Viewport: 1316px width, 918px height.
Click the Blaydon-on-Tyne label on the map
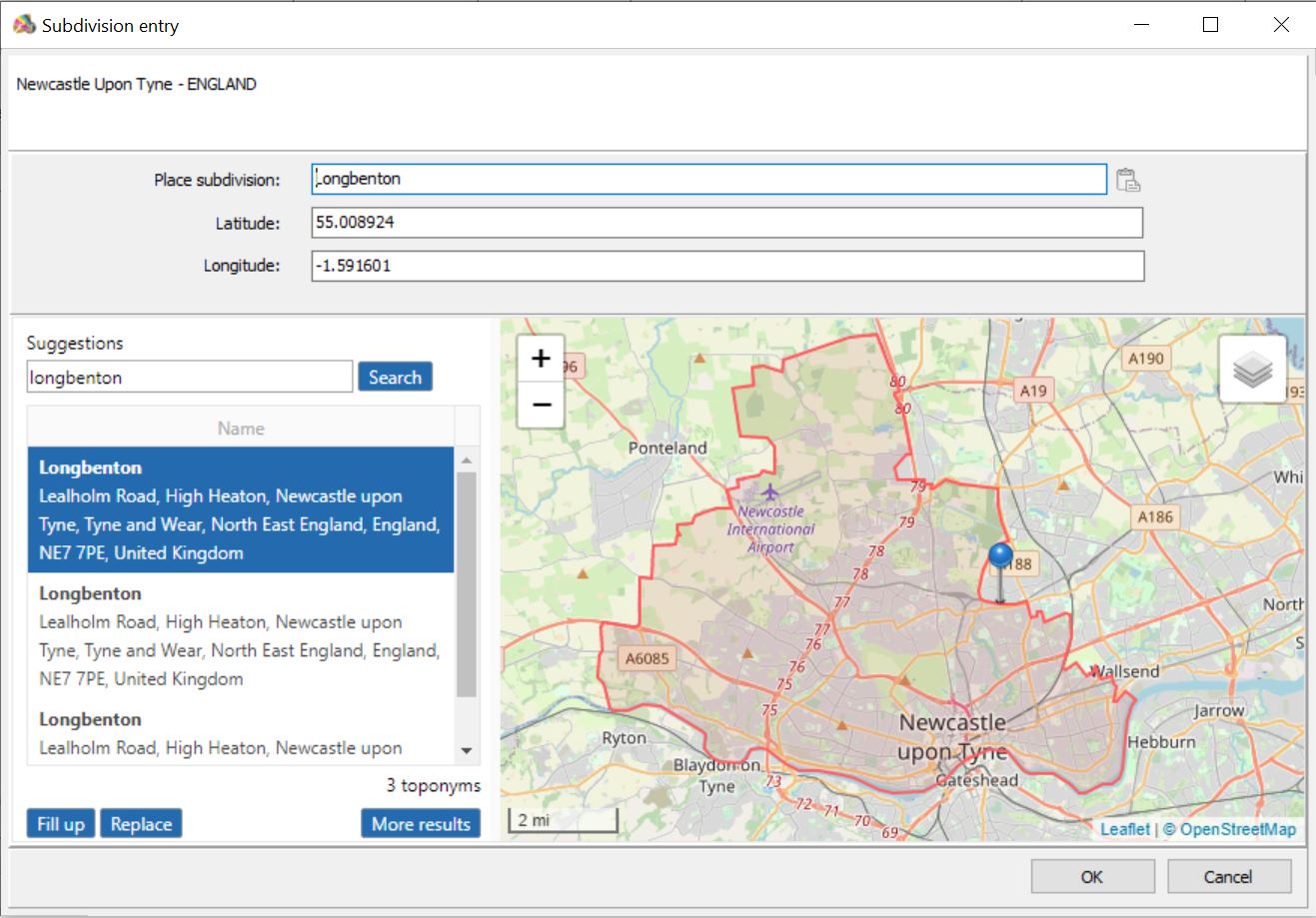pos(716,775)
